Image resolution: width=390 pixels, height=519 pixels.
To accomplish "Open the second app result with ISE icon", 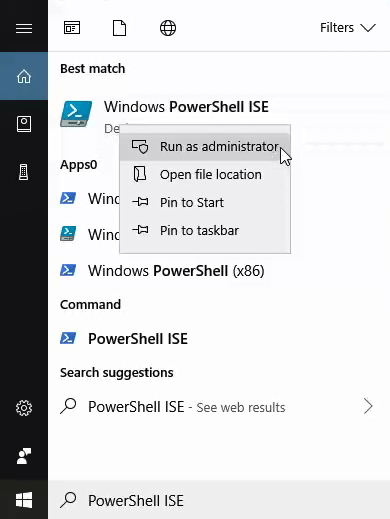I will click(90, 234).
